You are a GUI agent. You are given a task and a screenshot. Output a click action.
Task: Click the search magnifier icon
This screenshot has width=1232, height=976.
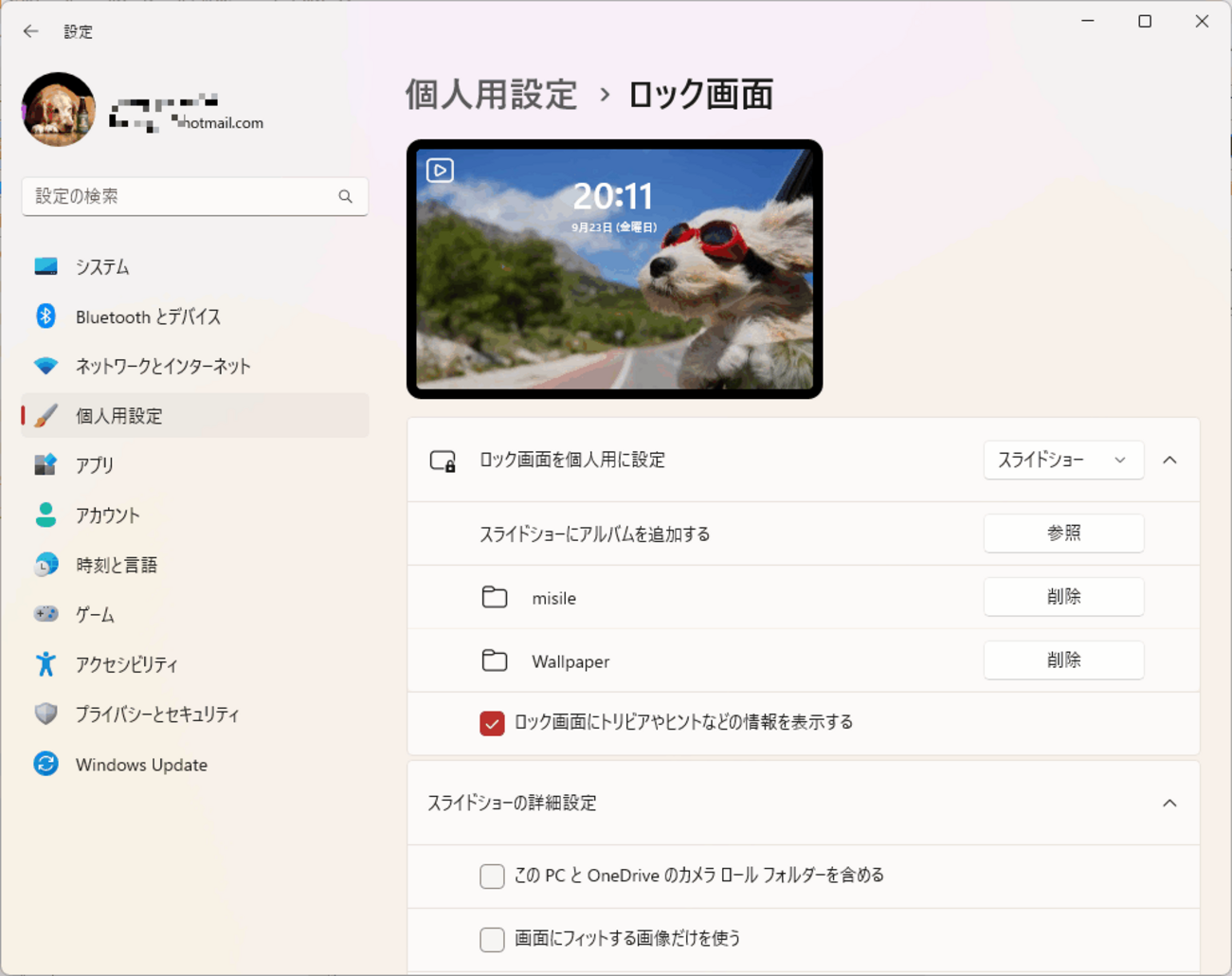click(345, 196)
